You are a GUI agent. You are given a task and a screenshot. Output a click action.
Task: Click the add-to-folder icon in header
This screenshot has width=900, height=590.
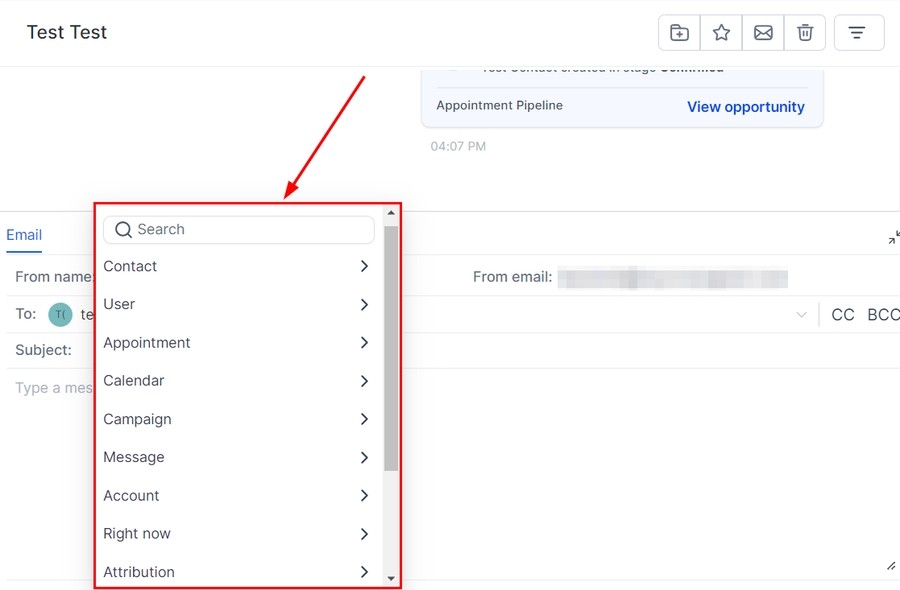pos(679,33)
